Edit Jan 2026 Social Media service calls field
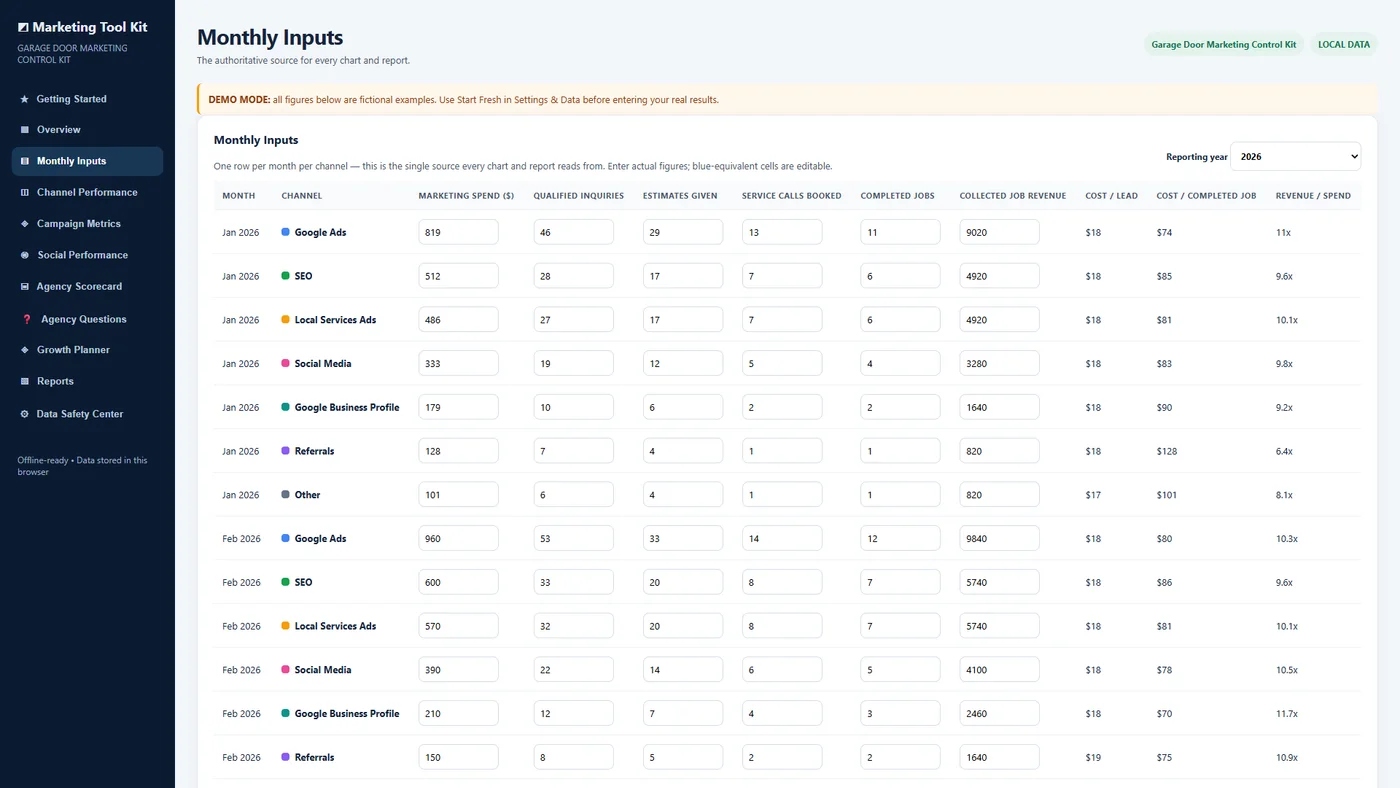Screen dimensions: 1400x788 tap(782, 364)
